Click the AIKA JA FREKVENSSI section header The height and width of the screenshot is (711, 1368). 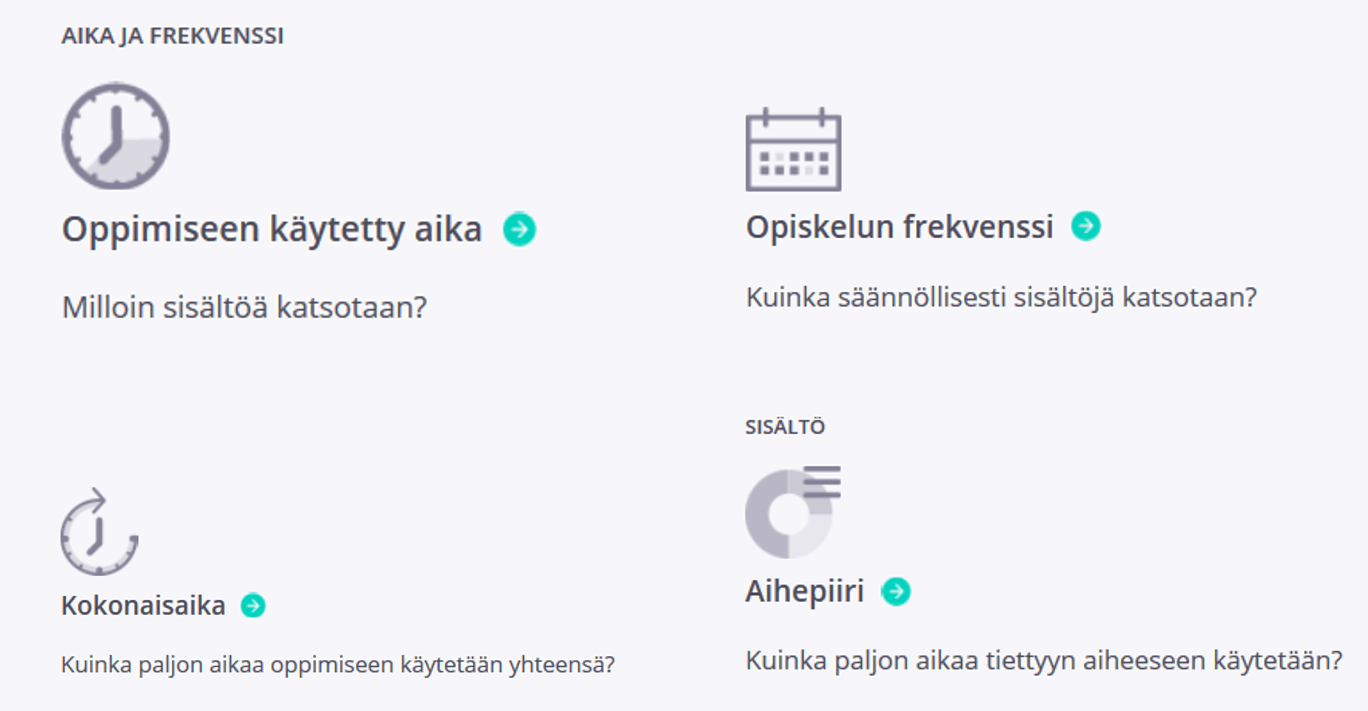click(172, 36)
